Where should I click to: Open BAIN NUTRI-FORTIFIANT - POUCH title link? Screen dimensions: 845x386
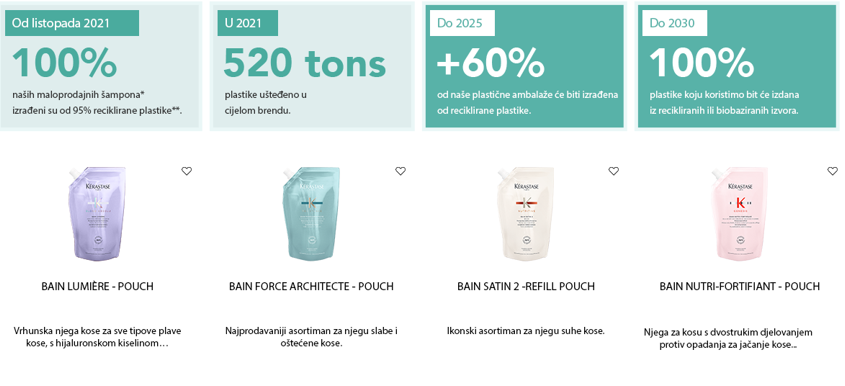[739, 286]
